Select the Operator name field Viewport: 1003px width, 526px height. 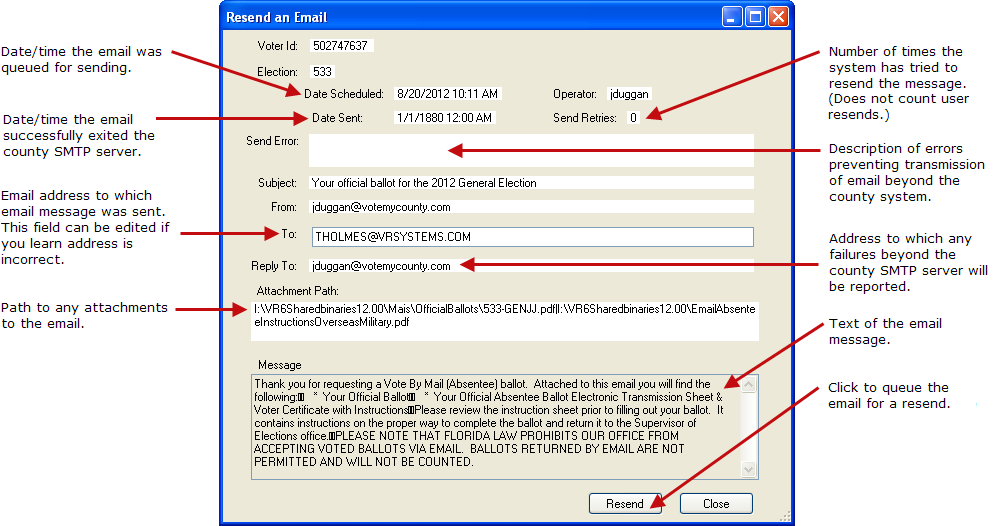(x=629, y=94)
